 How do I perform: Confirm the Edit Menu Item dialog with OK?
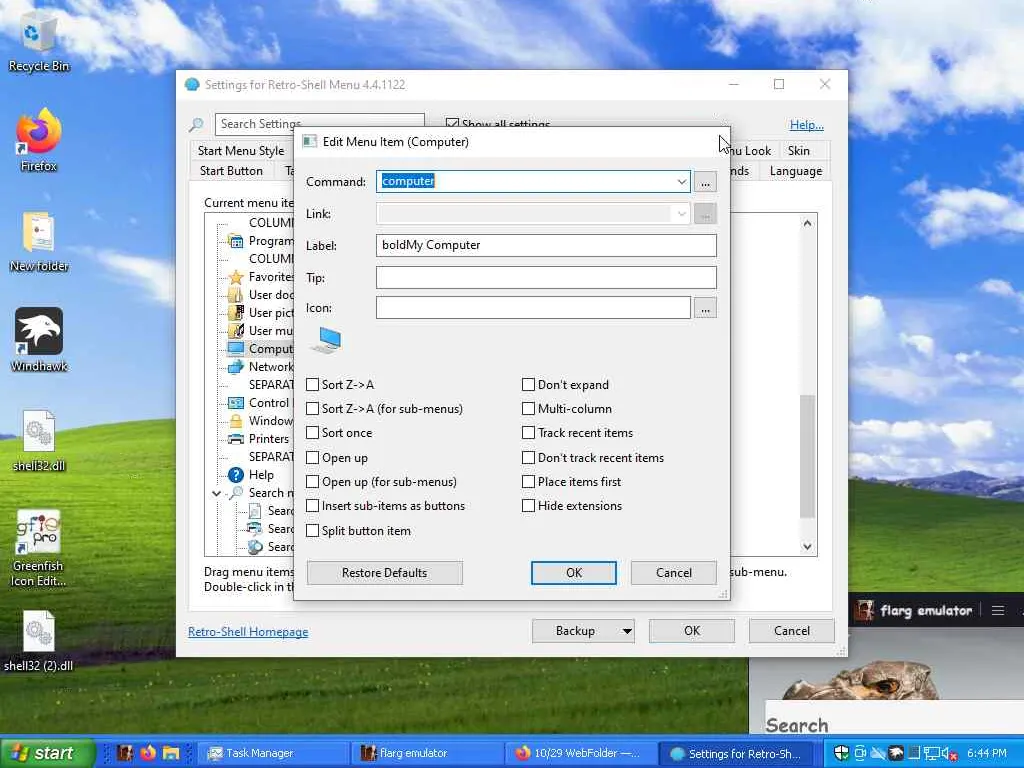tap(573, 573)
